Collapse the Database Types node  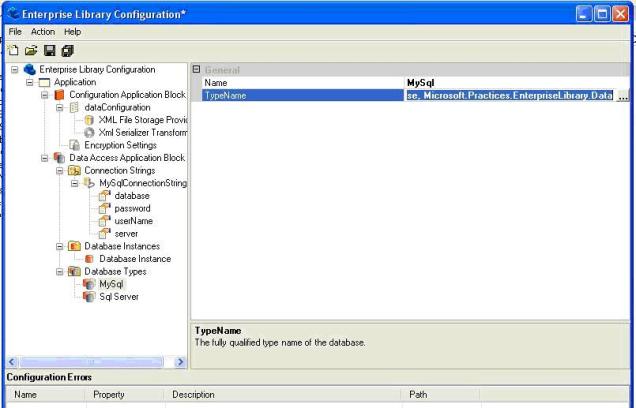(x=60, y=271)
